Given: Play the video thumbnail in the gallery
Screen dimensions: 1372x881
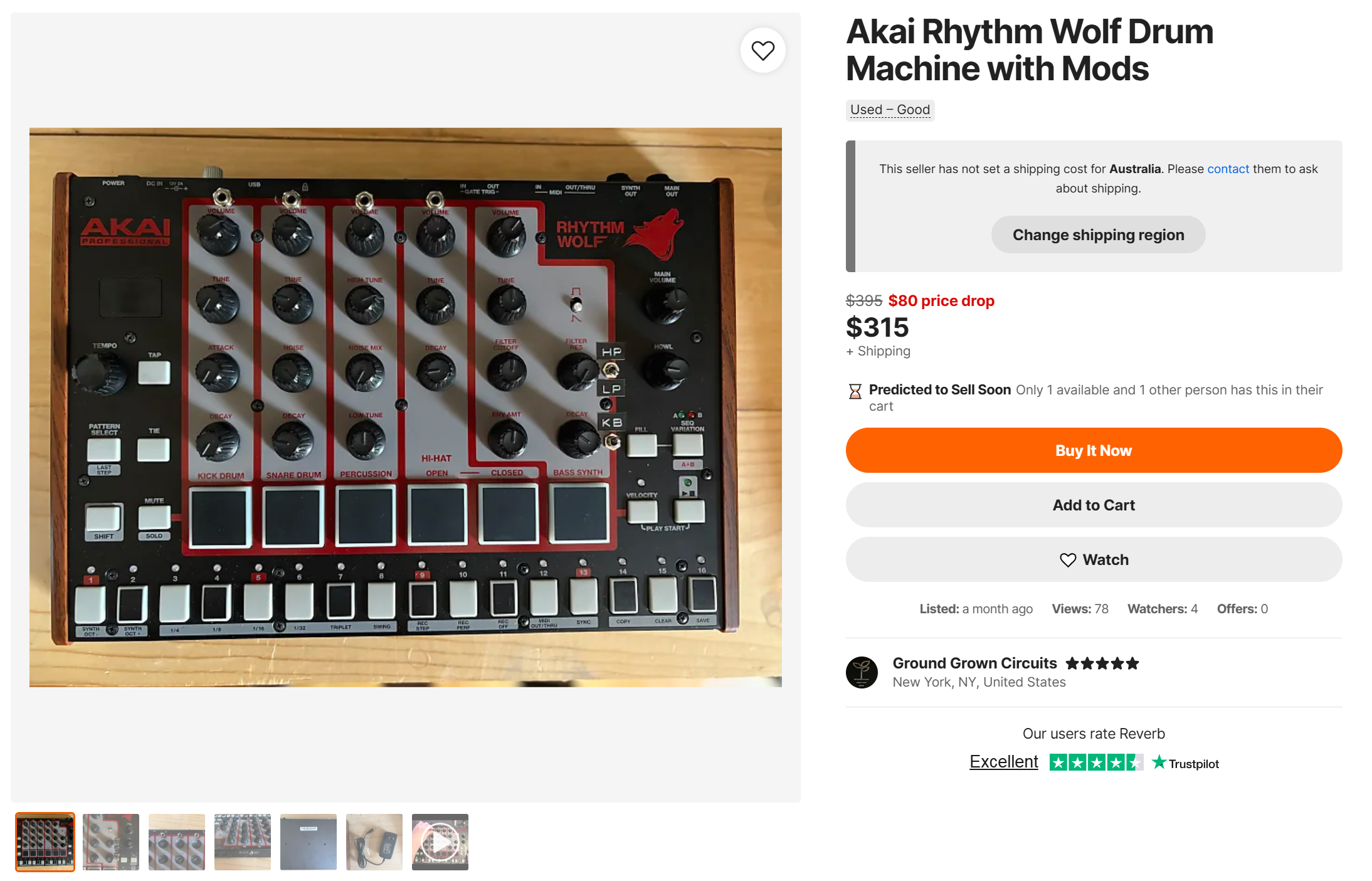Looking at the screenshot, I should click(x=440, y=842).
